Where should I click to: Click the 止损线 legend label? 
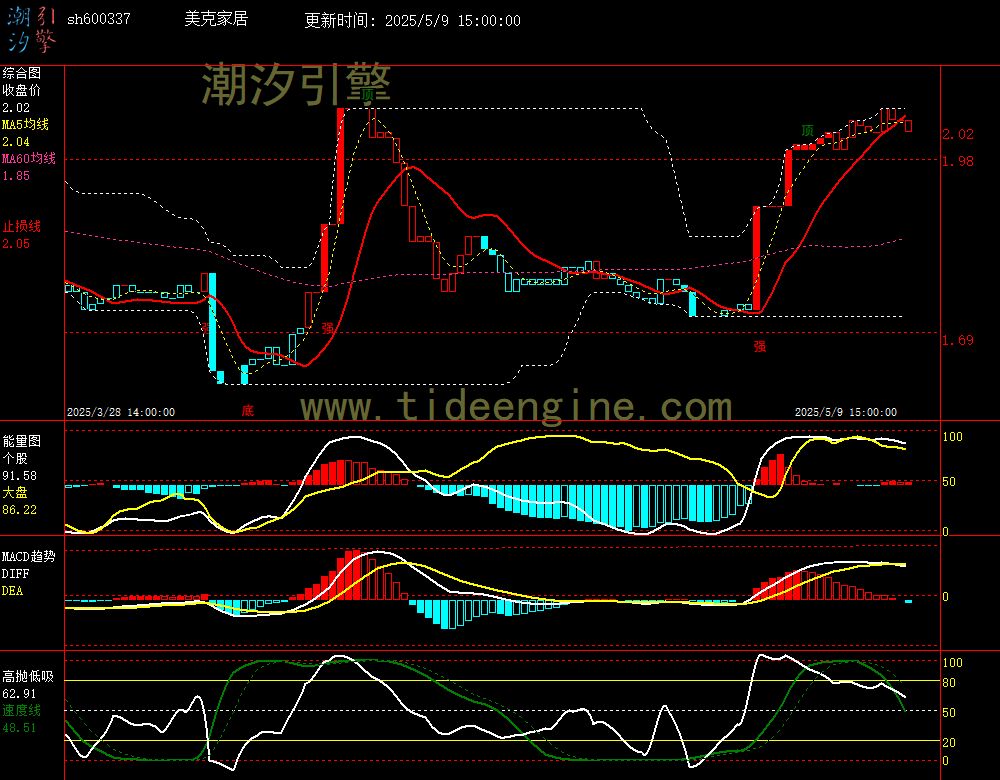click(21, 226)
